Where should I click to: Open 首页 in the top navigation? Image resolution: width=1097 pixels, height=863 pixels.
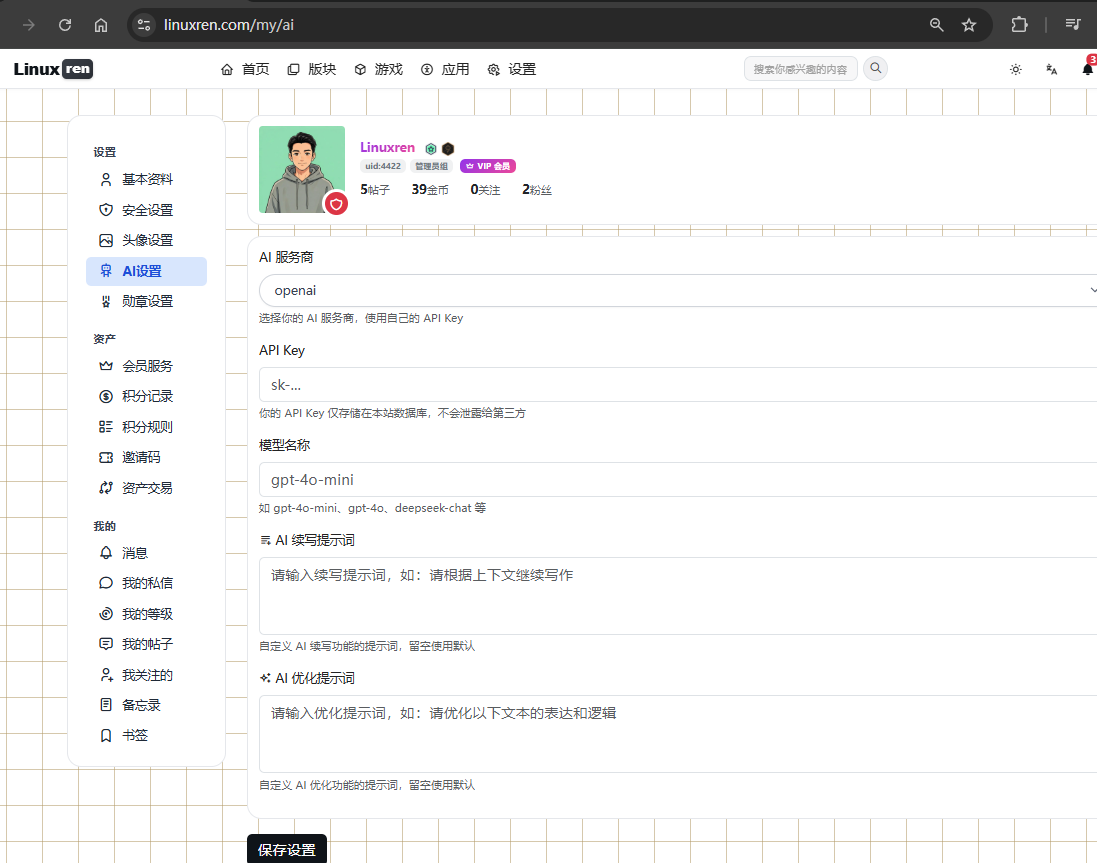click(x=245, y=69)
